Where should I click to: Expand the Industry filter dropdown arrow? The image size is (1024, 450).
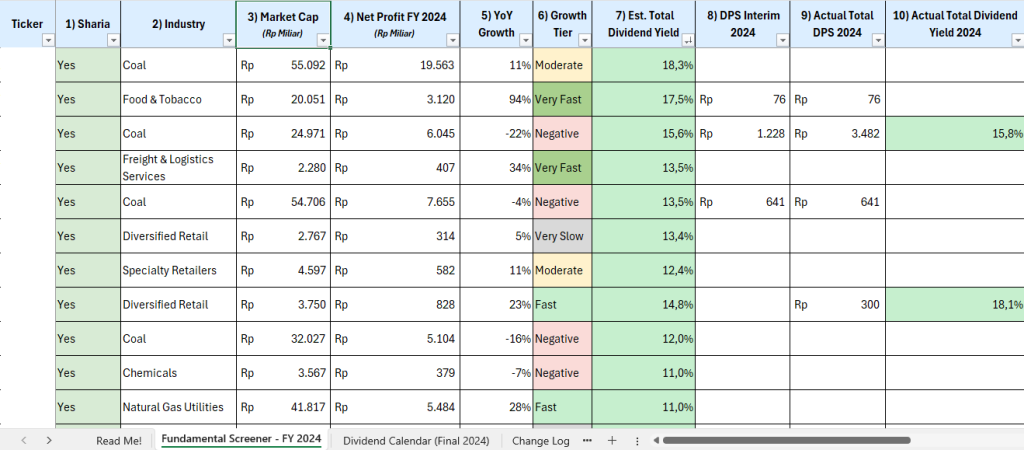226,40
